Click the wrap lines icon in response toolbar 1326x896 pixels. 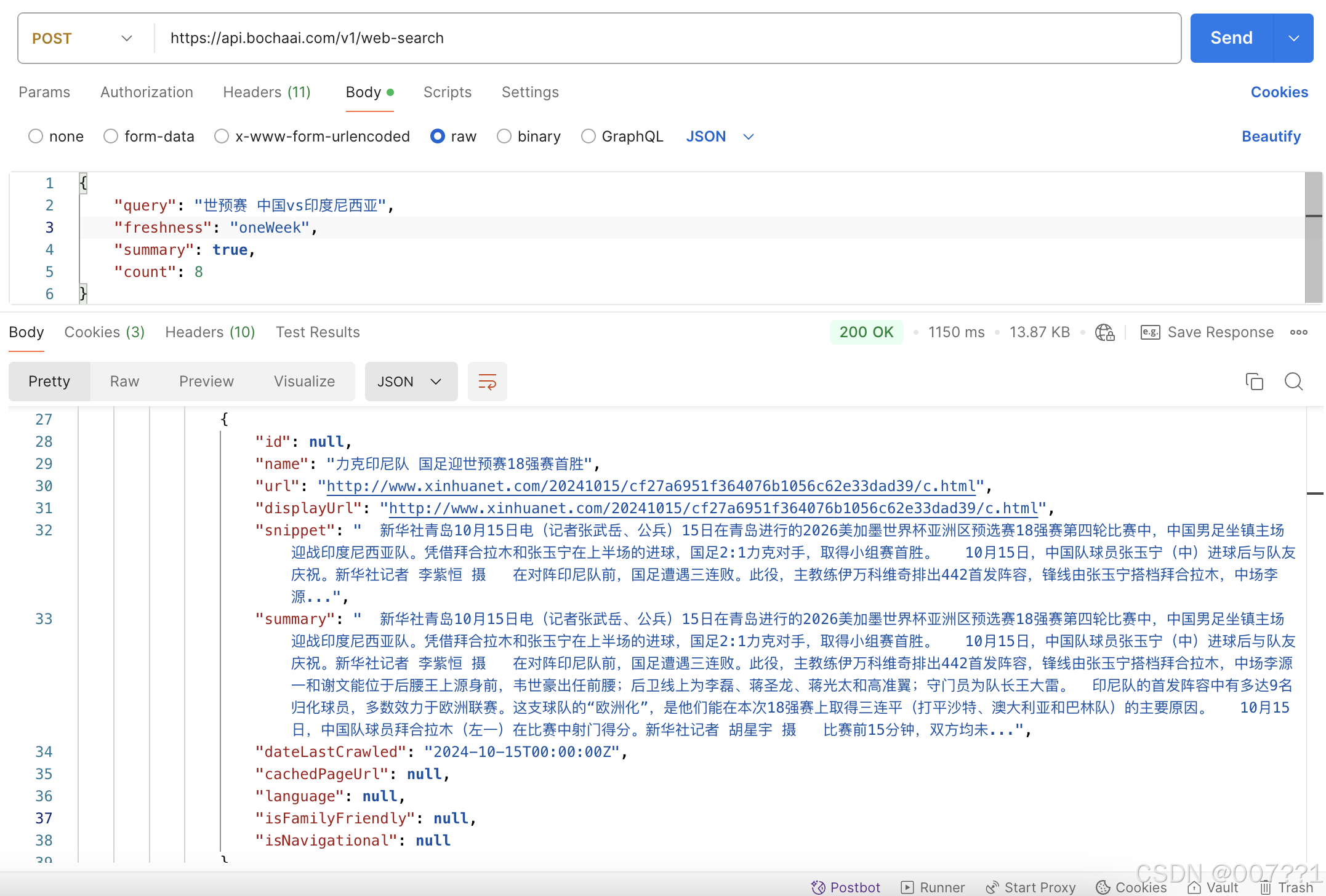(x=487, y=382)
